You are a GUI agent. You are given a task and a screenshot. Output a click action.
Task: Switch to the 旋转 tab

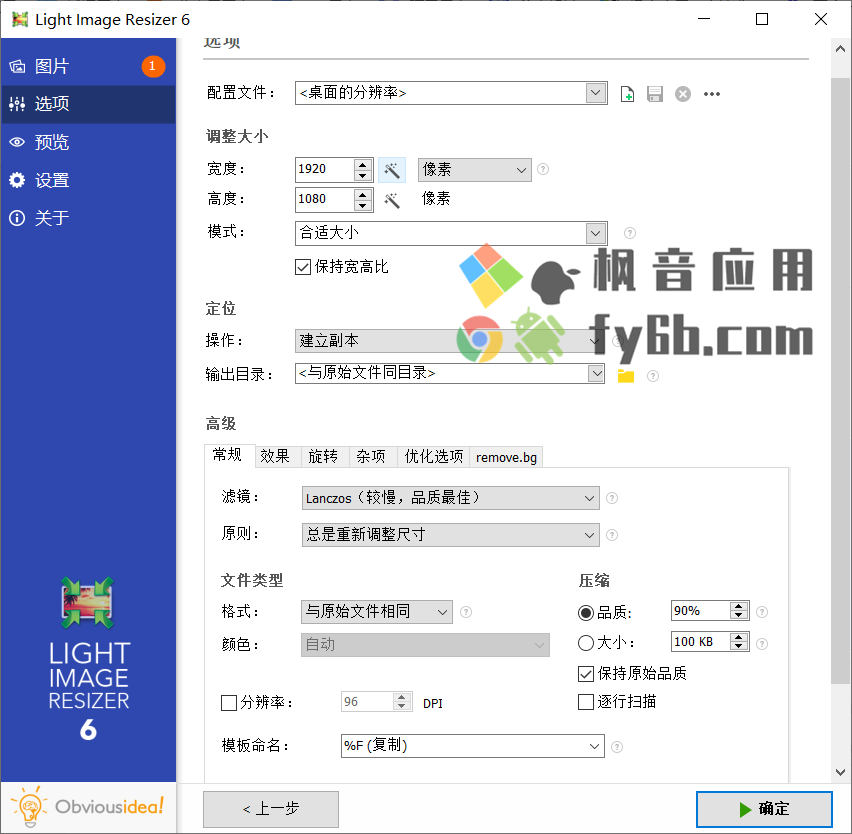[323, 457]
